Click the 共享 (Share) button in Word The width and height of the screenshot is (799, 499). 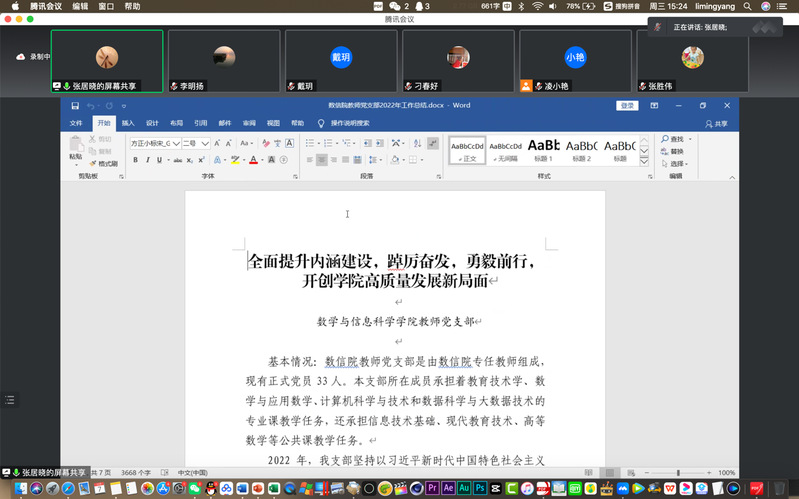(x=717, y=123)
